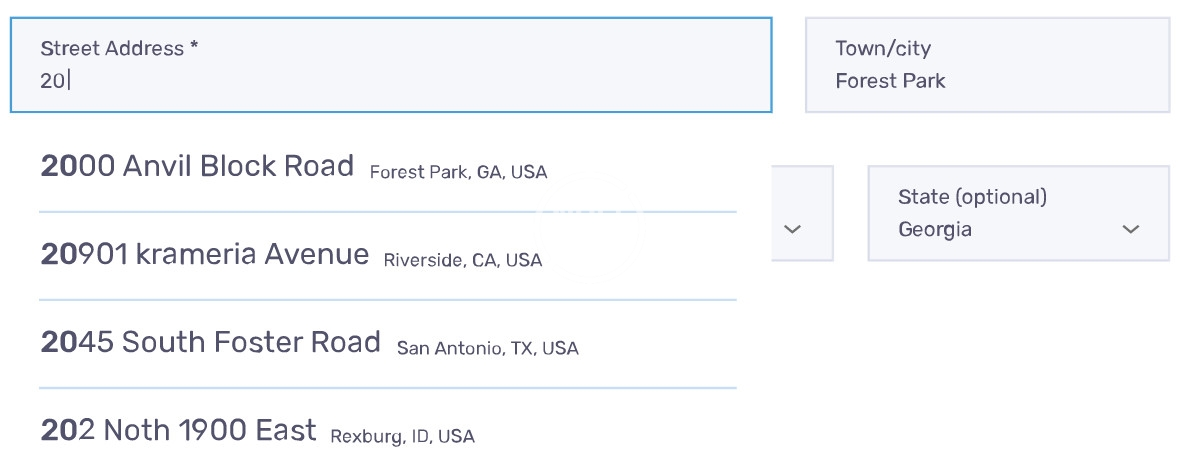1180x456 pixels.
Task: Click the "Forest Park" value in Town/city
Action: (x=890, y=81)
